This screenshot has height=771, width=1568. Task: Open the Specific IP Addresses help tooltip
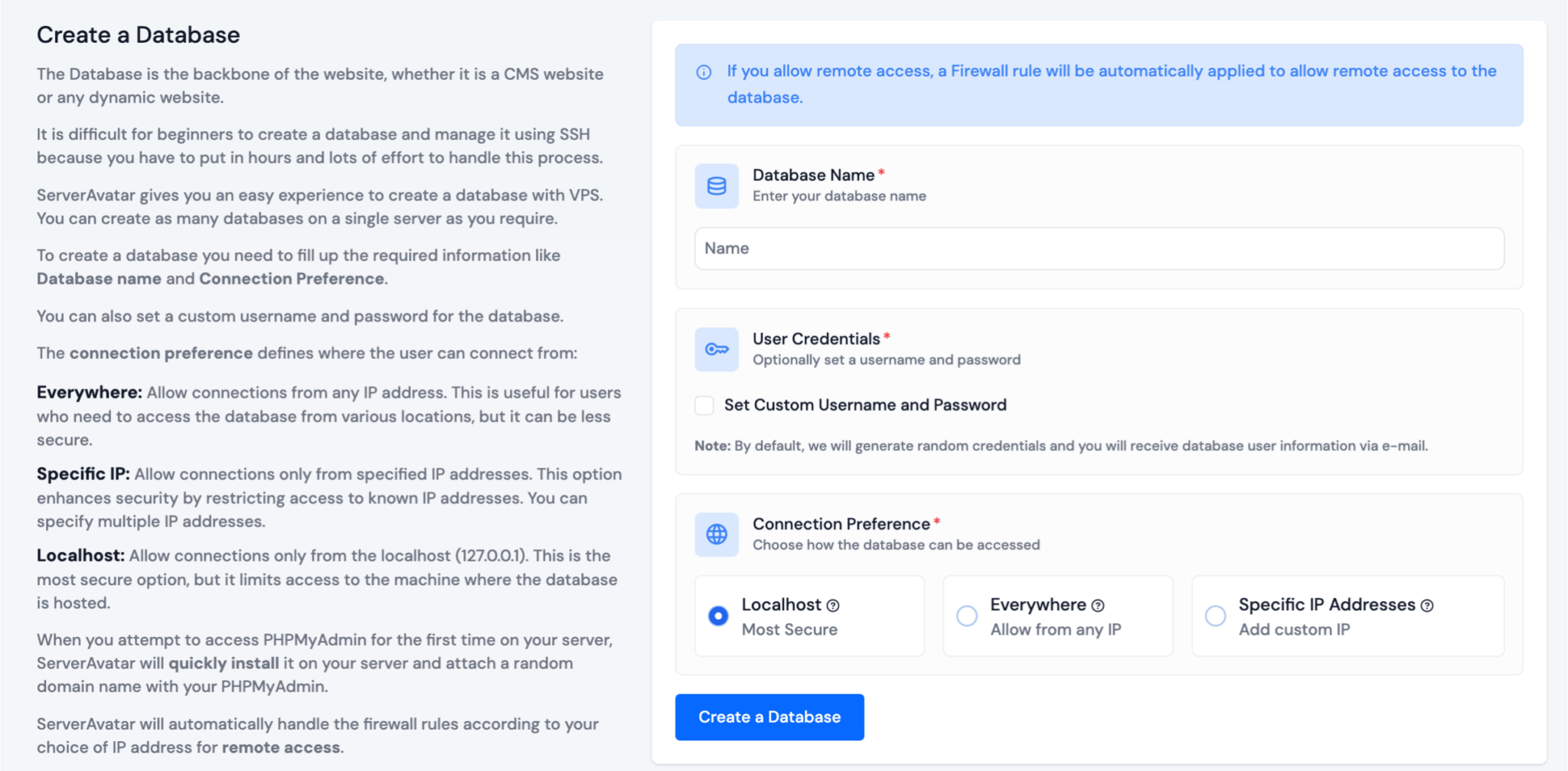(x=1426, y=605)
